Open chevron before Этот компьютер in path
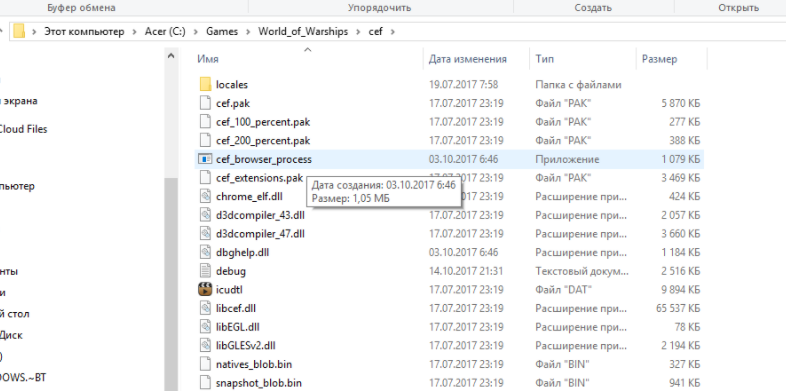786x391 pixels. point(34,32)
